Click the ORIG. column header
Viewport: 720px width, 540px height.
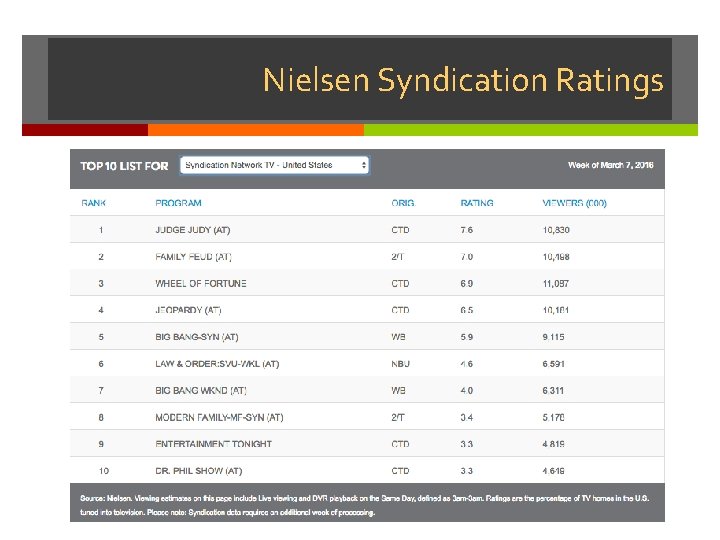pos(403,203)
